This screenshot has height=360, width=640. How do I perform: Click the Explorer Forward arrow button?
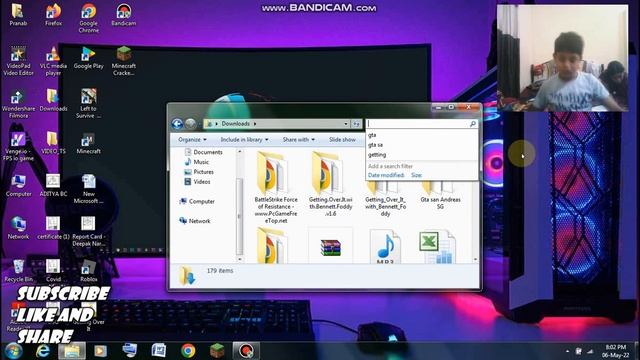point(190,124)
